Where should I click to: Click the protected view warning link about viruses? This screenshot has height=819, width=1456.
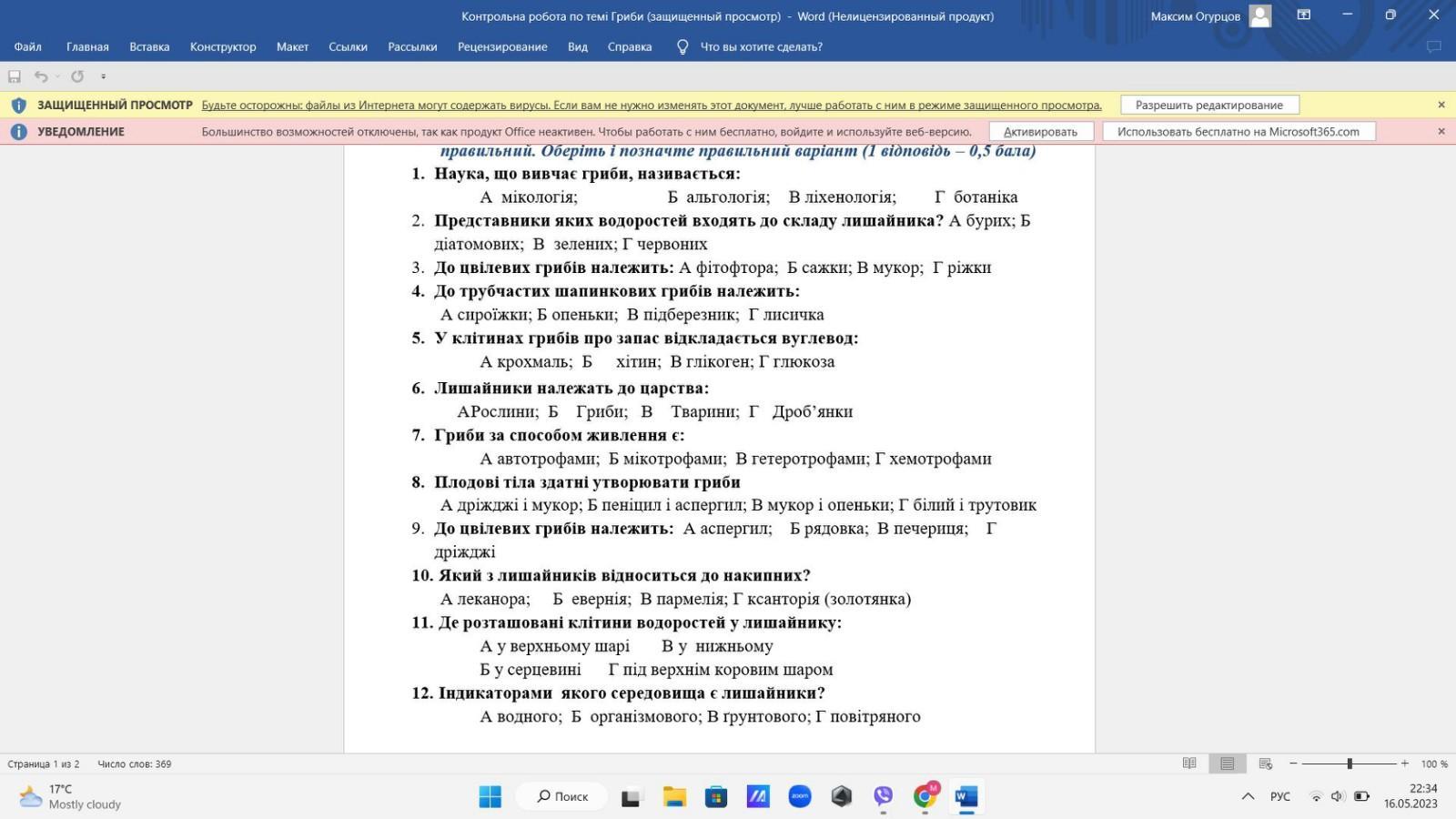point(652,105)
